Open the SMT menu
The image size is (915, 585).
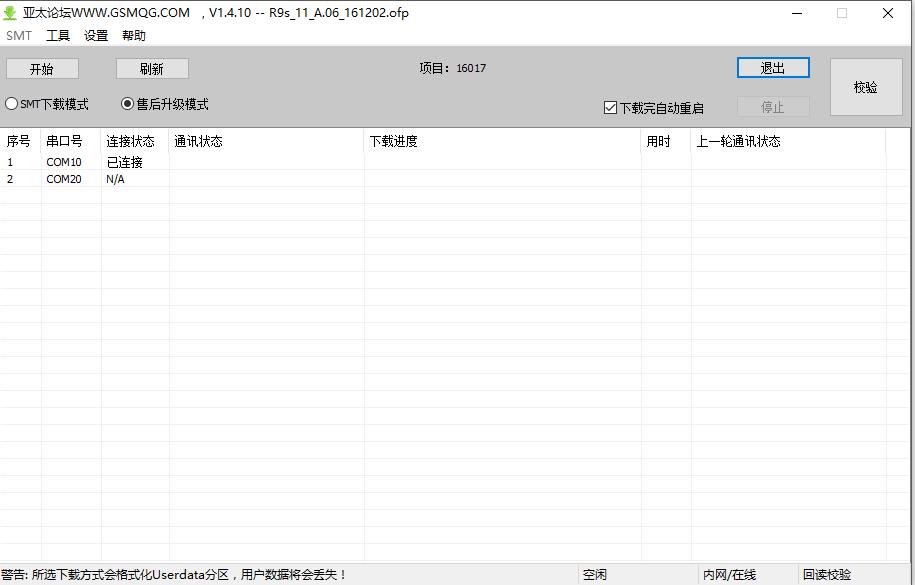18,35
